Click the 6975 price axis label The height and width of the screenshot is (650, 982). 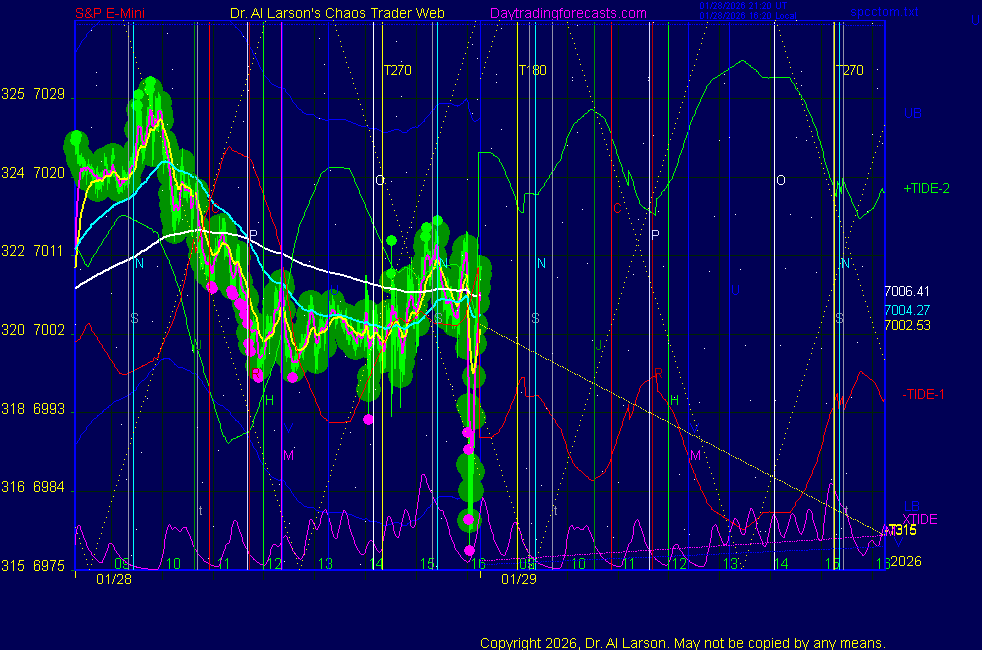pos(48,566)
